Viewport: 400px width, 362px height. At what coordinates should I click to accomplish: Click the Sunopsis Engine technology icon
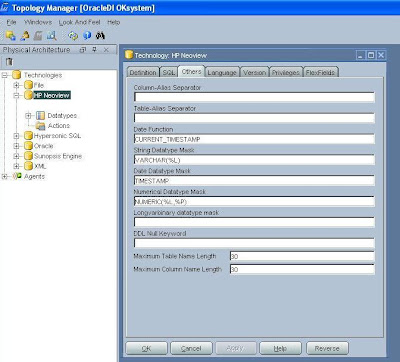[29, 156]
